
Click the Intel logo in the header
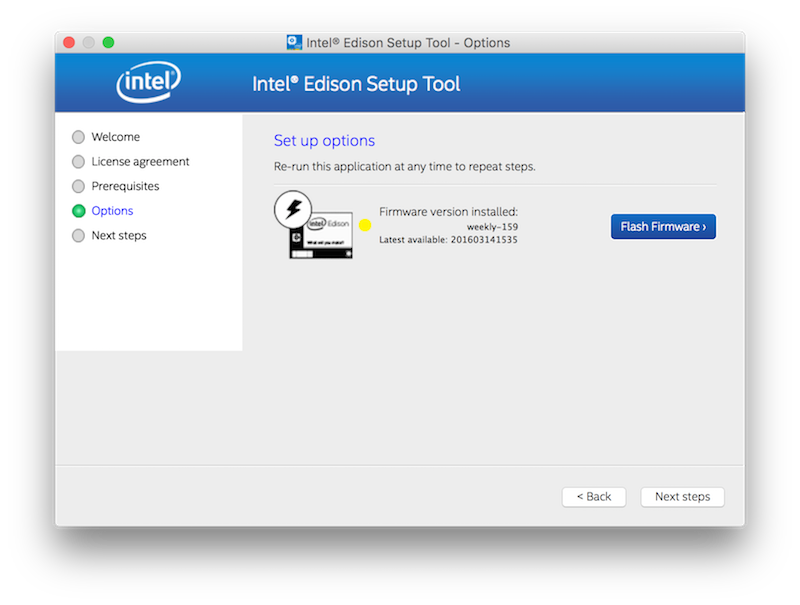click(x=148, y=83)
